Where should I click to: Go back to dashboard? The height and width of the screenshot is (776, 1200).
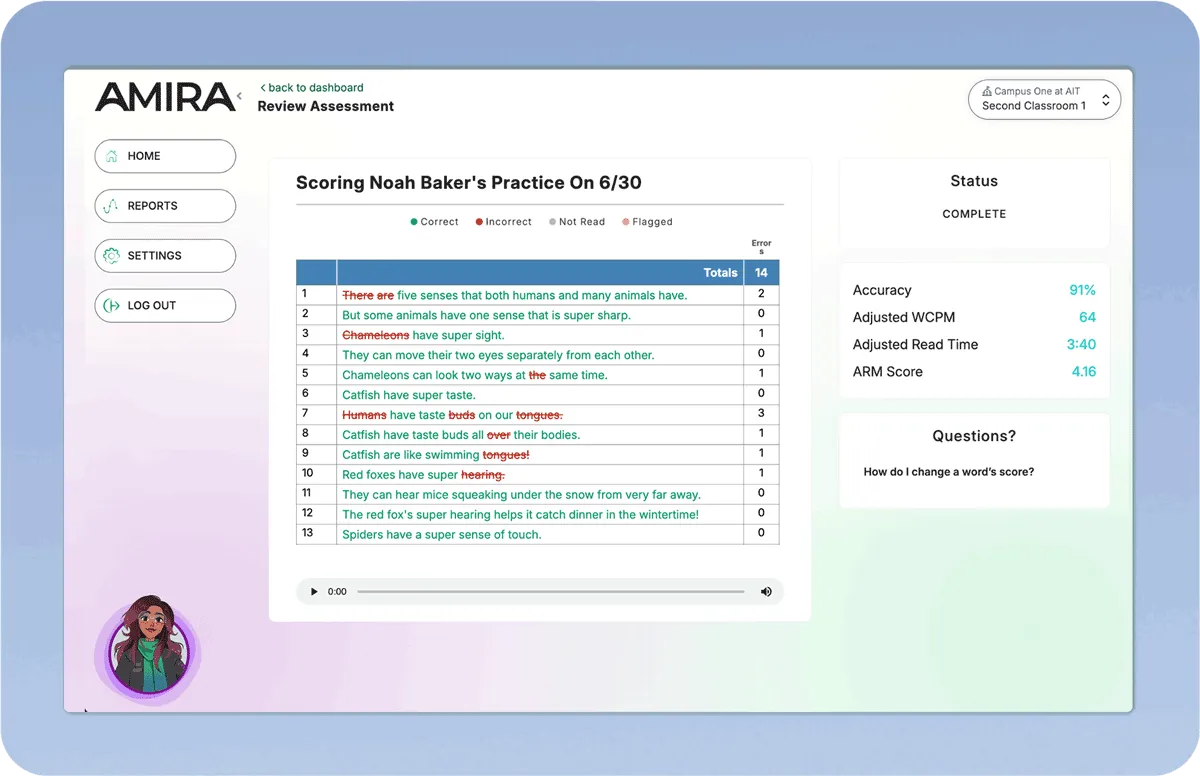312,88
